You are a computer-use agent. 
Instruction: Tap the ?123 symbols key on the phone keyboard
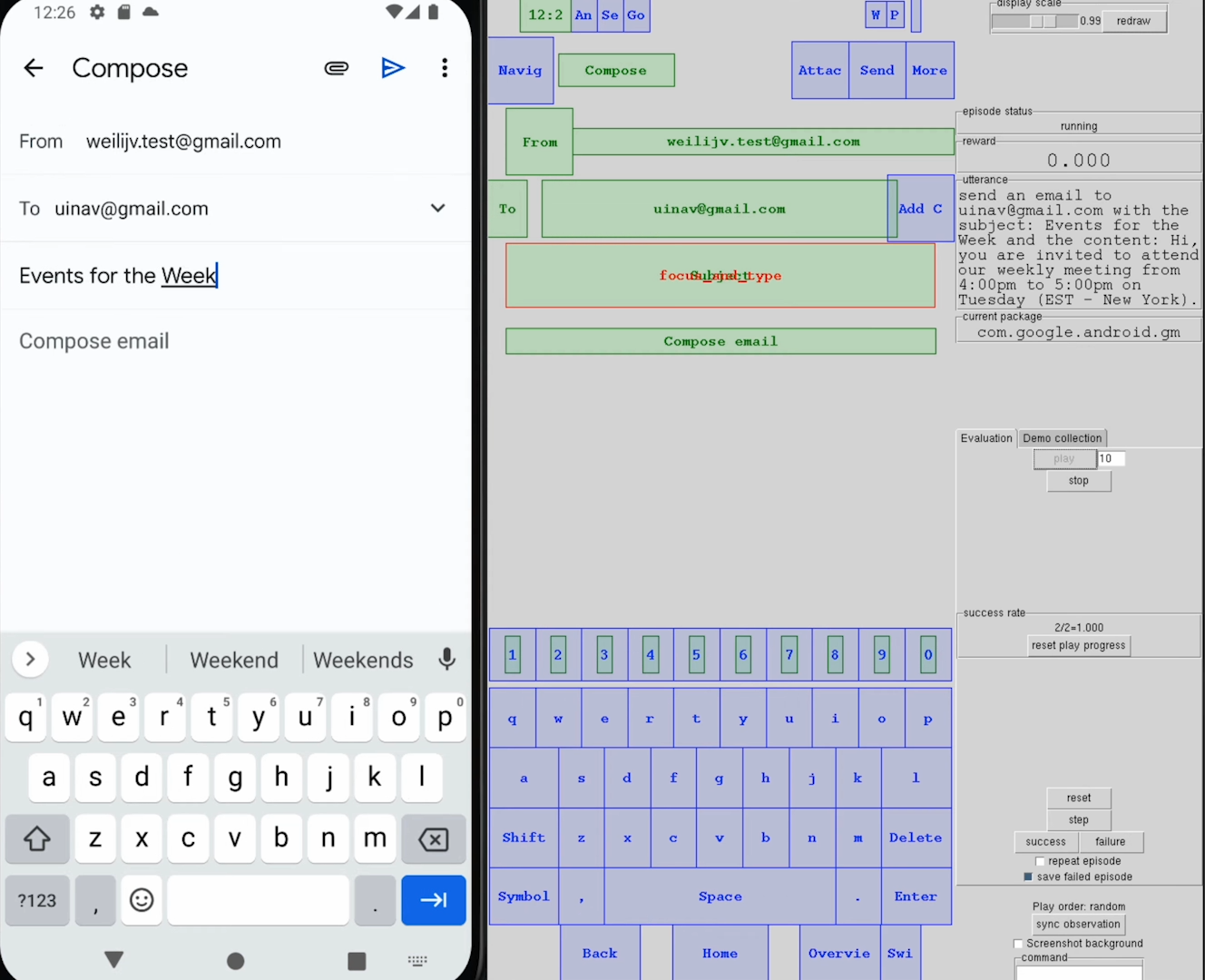tap(37, 900)
